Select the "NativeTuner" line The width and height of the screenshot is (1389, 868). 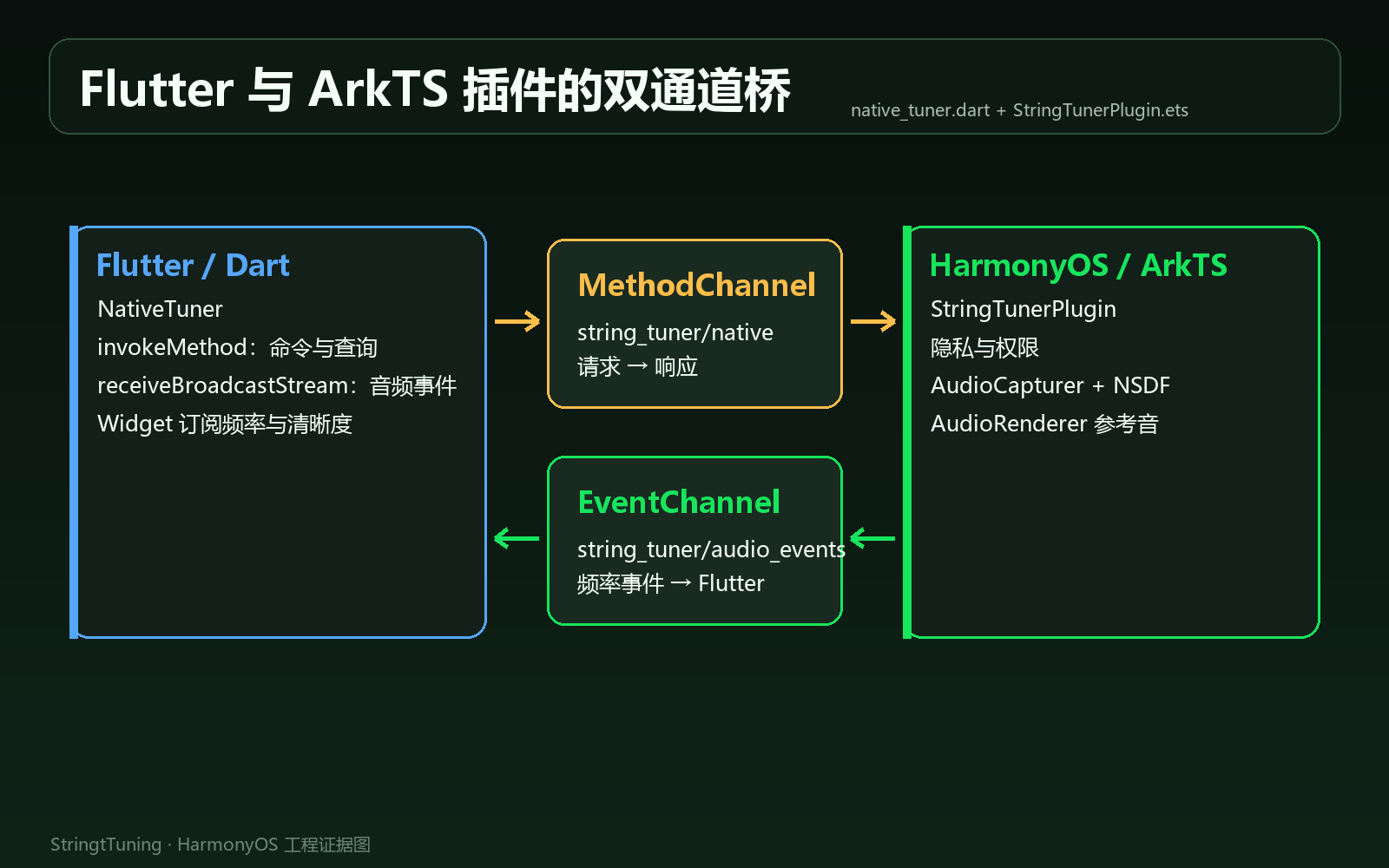click(160, 309)
